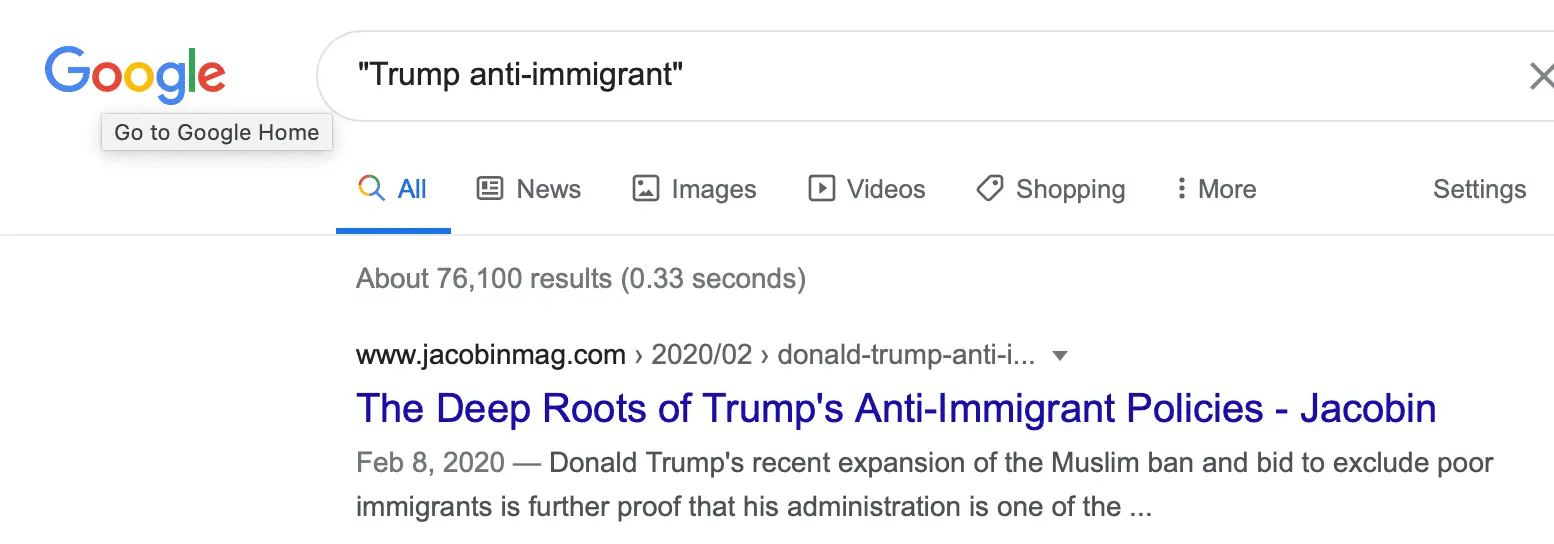Clear the search query with the X

[1541, 76]
